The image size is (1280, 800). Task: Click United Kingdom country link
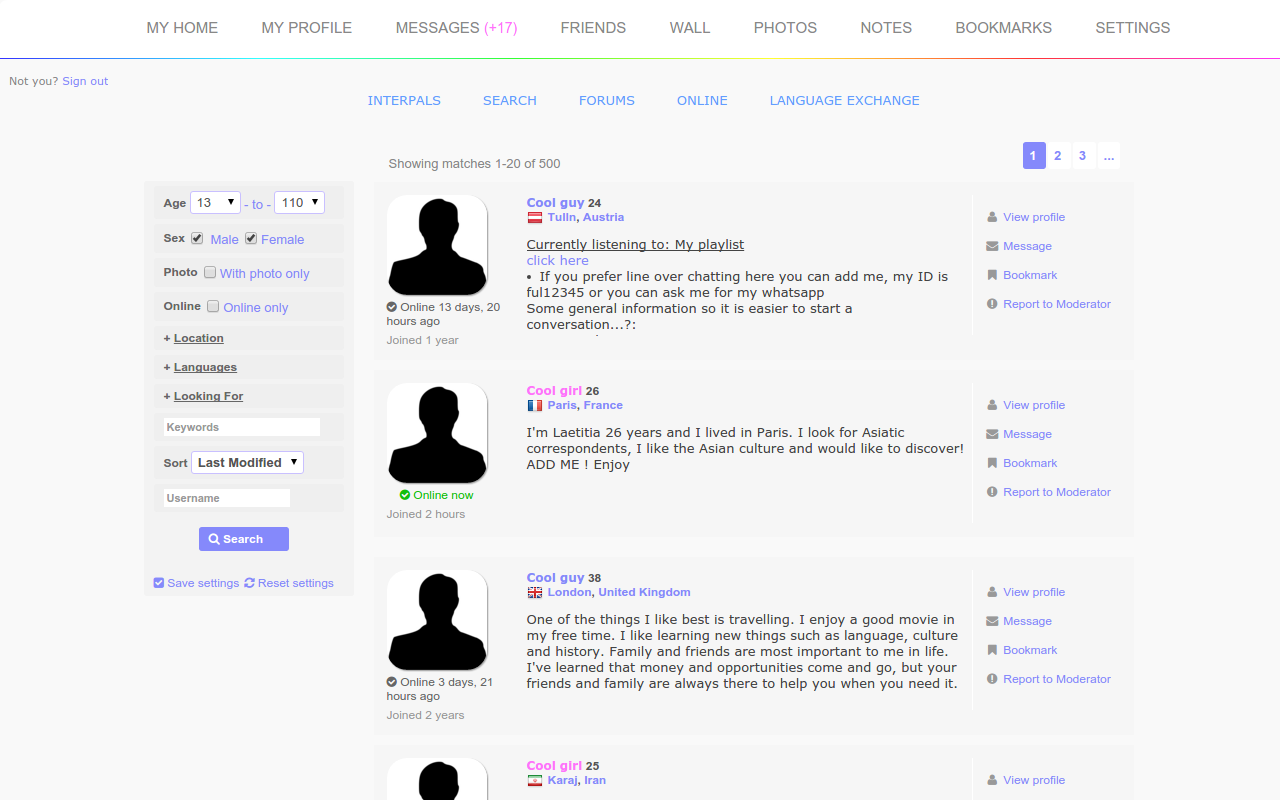pyautogui.click(x=645, y=592)
